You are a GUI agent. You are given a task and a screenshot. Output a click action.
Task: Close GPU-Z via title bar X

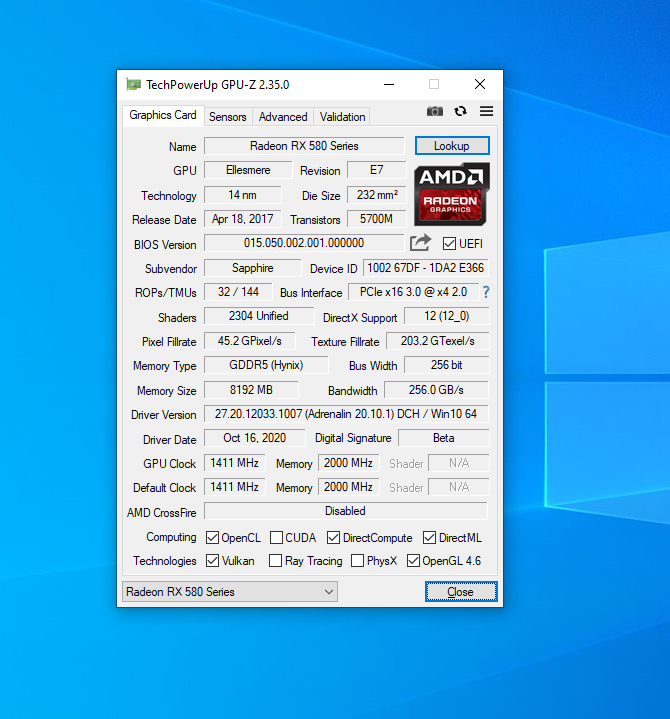(x=480, y=84)
